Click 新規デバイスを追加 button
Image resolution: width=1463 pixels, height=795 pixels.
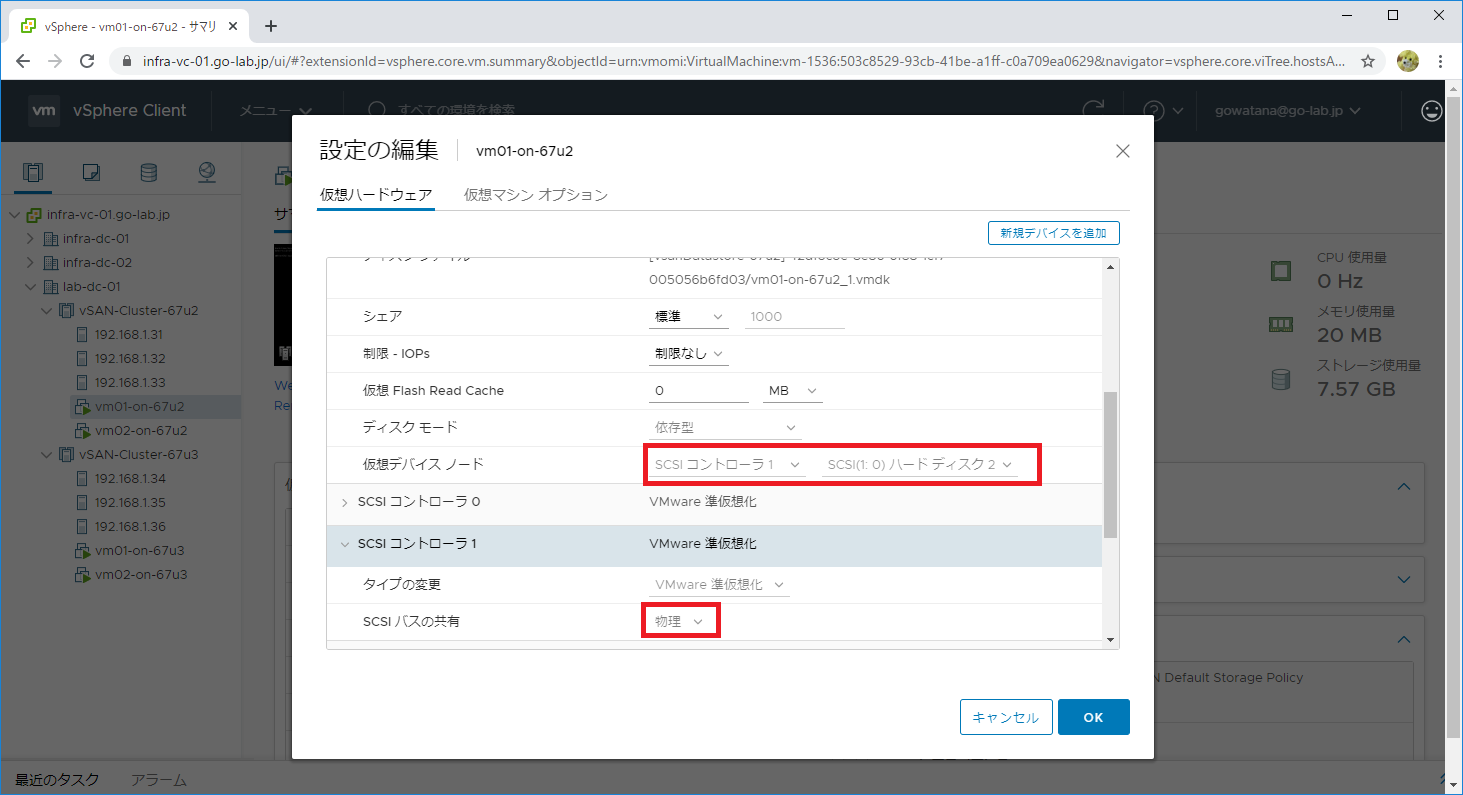[1053, 233]
